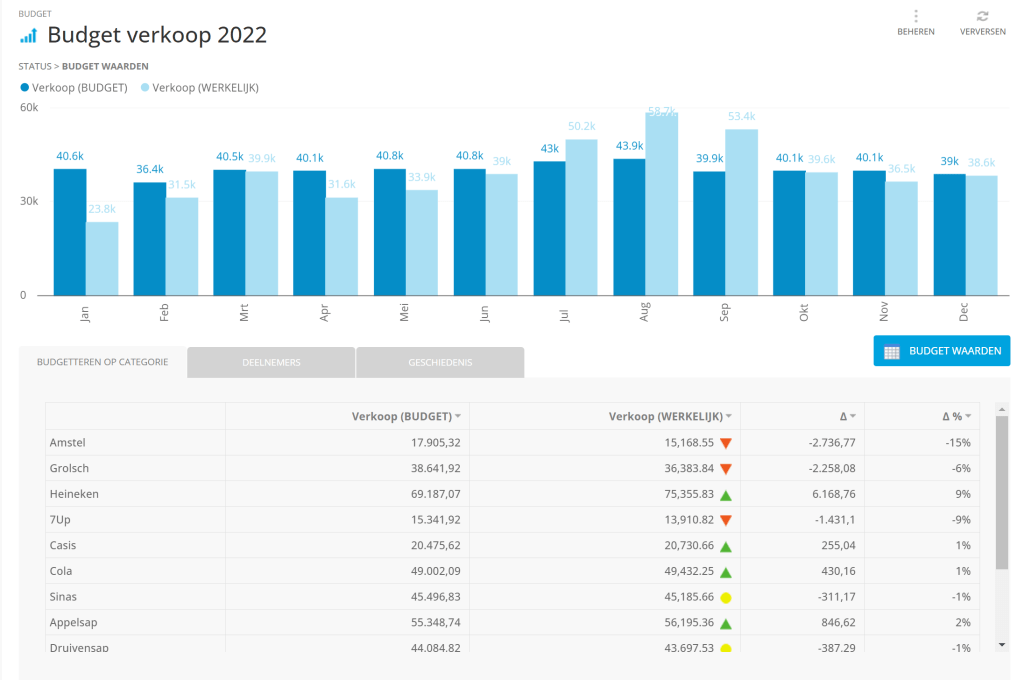Click the Verversen refresh icon
1024x680 pixels.
pyautogui.click(x=982, y=17)
